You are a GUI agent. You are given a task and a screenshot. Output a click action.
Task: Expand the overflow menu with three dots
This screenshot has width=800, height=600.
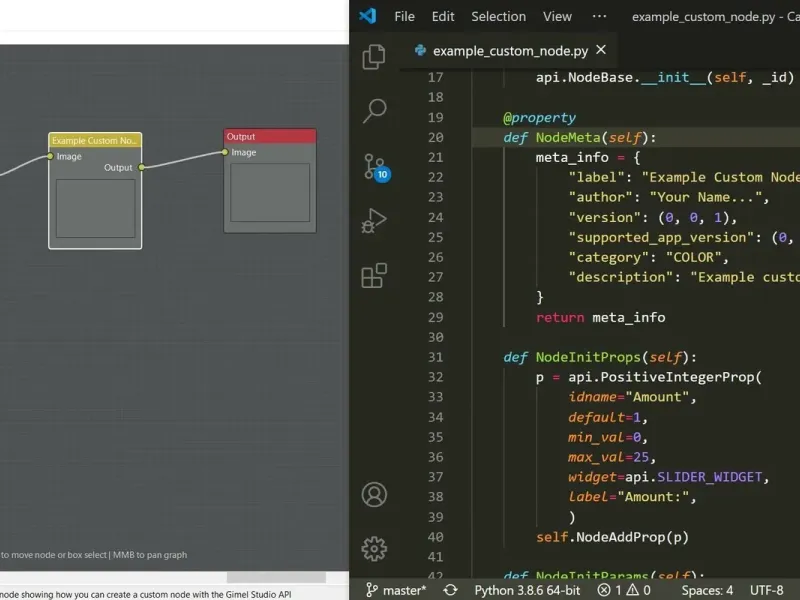click(599, 16)
